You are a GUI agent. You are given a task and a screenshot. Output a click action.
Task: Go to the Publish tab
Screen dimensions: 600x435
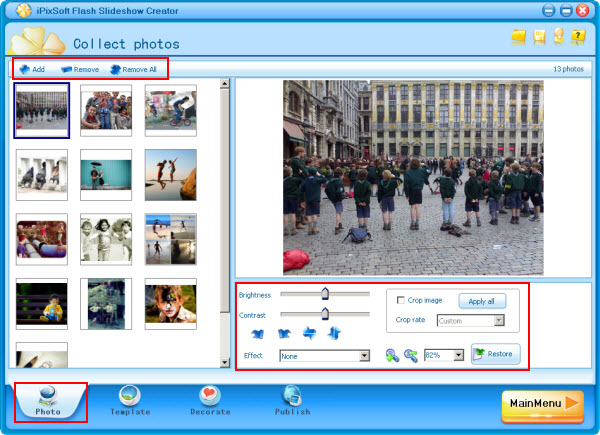coord(293,400)
